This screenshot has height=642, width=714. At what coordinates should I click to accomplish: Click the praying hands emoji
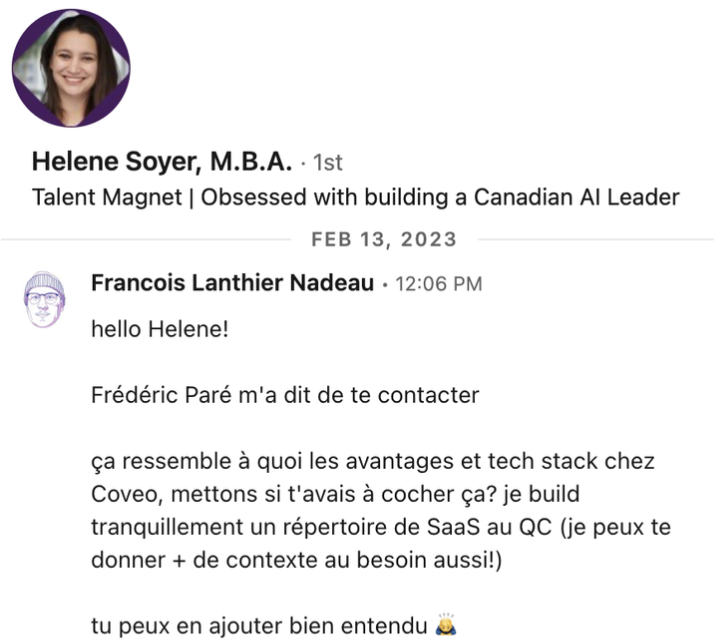(446, 627)
